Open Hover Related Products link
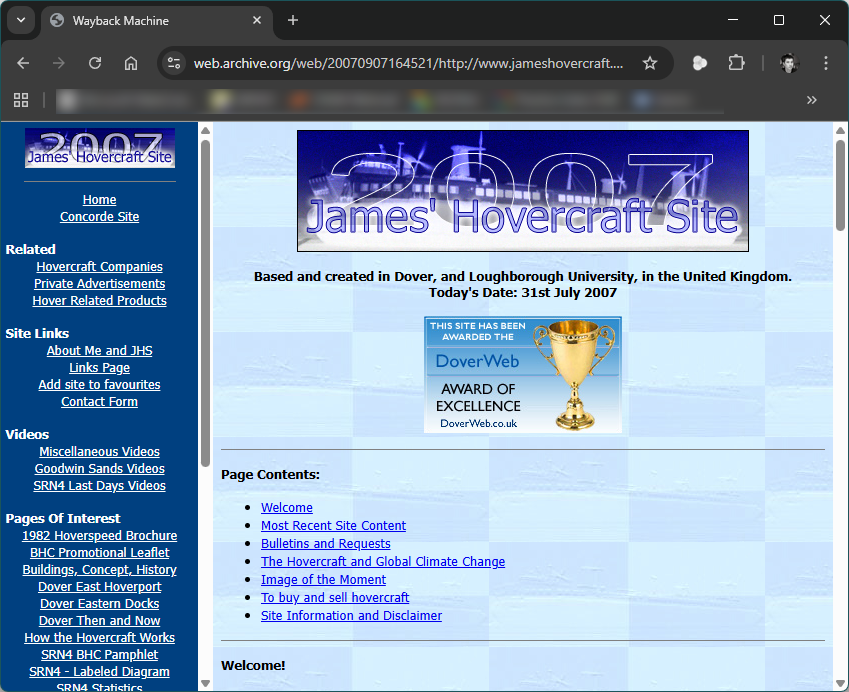 click(x=100, y=301)
